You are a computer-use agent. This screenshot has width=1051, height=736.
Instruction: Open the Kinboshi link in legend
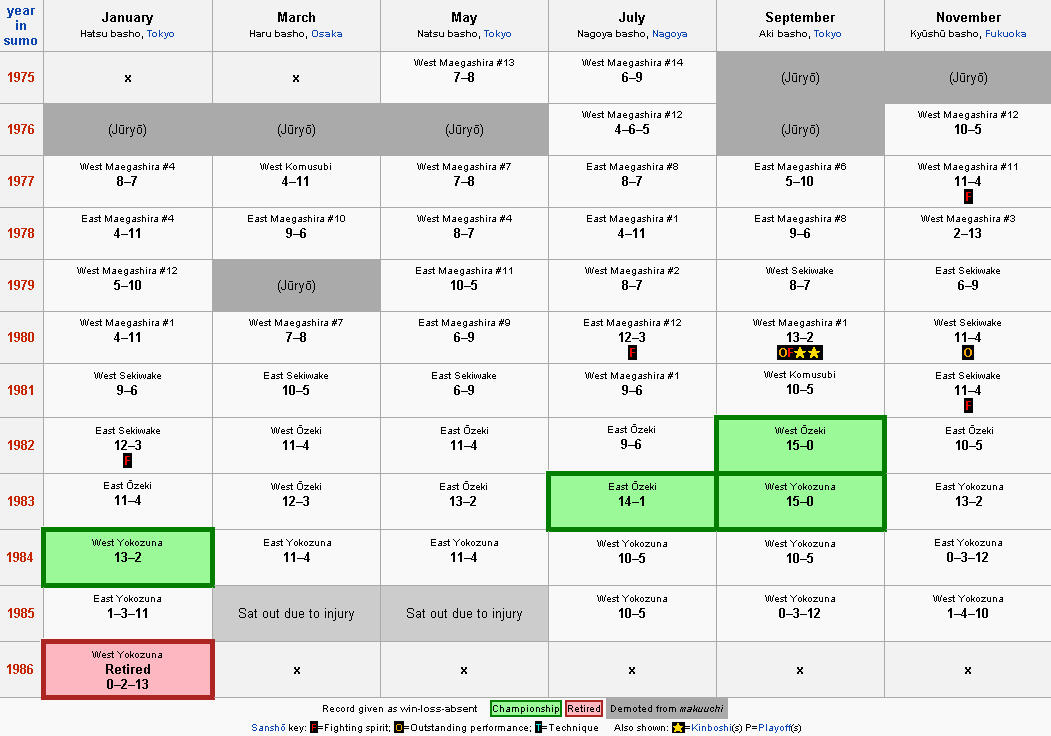click(x=710, y=727)
